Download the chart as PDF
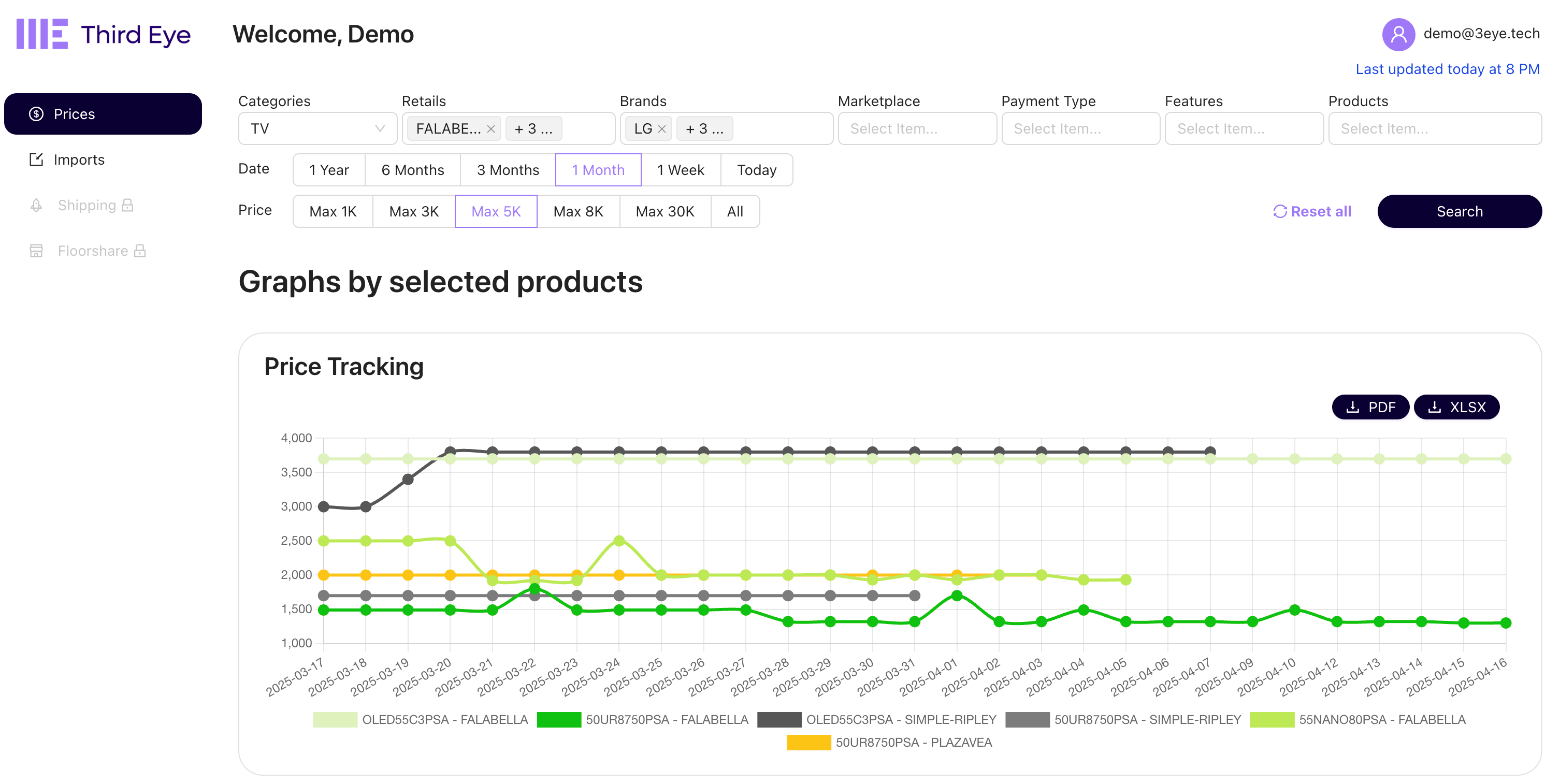The width and height of the screenshot is (1560, 784). click(x=1370, y=407)
